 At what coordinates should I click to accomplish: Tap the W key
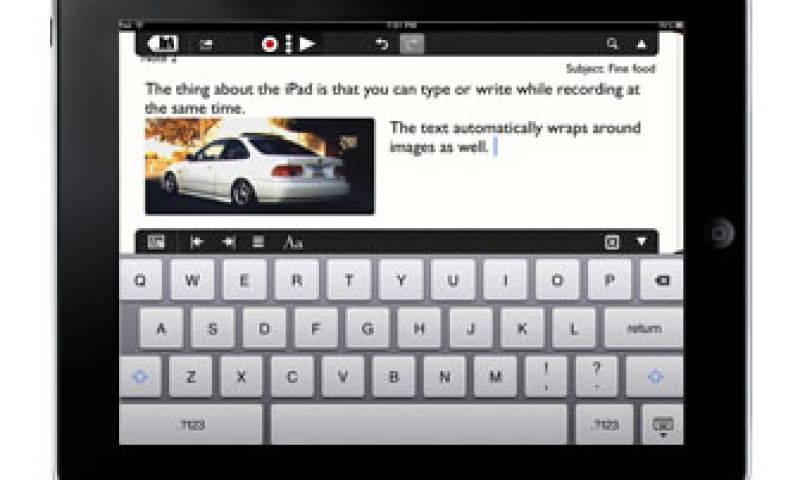[x=192, y=280]
